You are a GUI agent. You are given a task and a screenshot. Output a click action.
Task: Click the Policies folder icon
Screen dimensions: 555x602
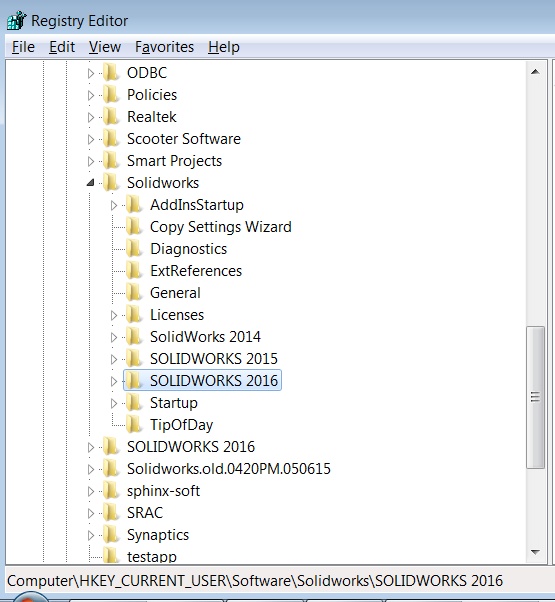(x=111, y=94)
